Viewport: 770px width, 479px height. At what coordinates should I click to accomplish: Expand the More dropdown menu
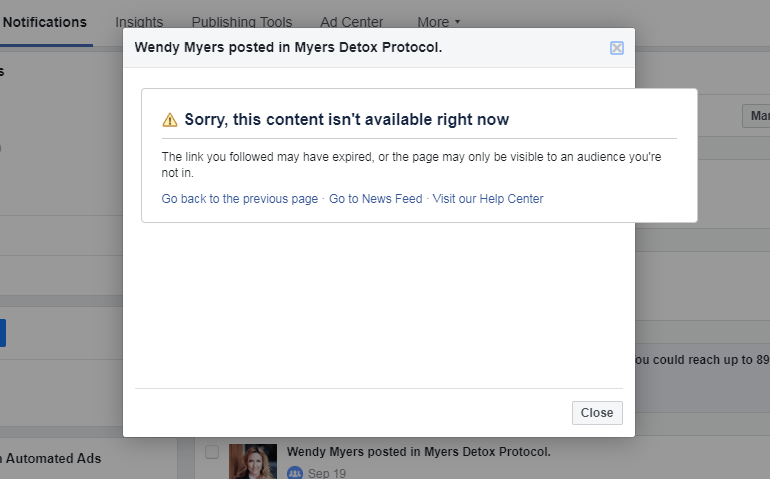pos(439,22)
